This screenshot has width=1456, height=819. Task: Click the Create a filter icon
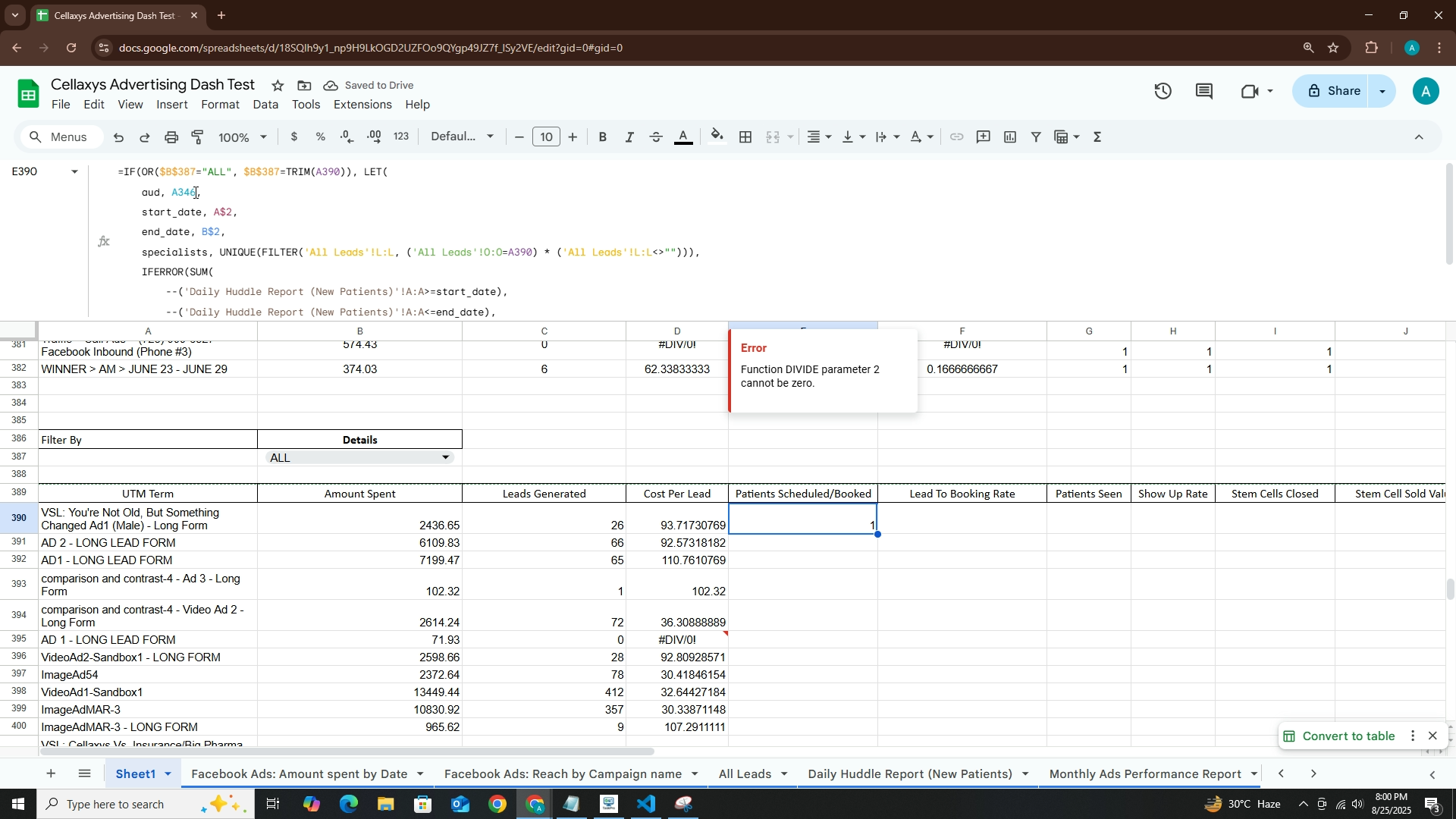coord(1036,137)
